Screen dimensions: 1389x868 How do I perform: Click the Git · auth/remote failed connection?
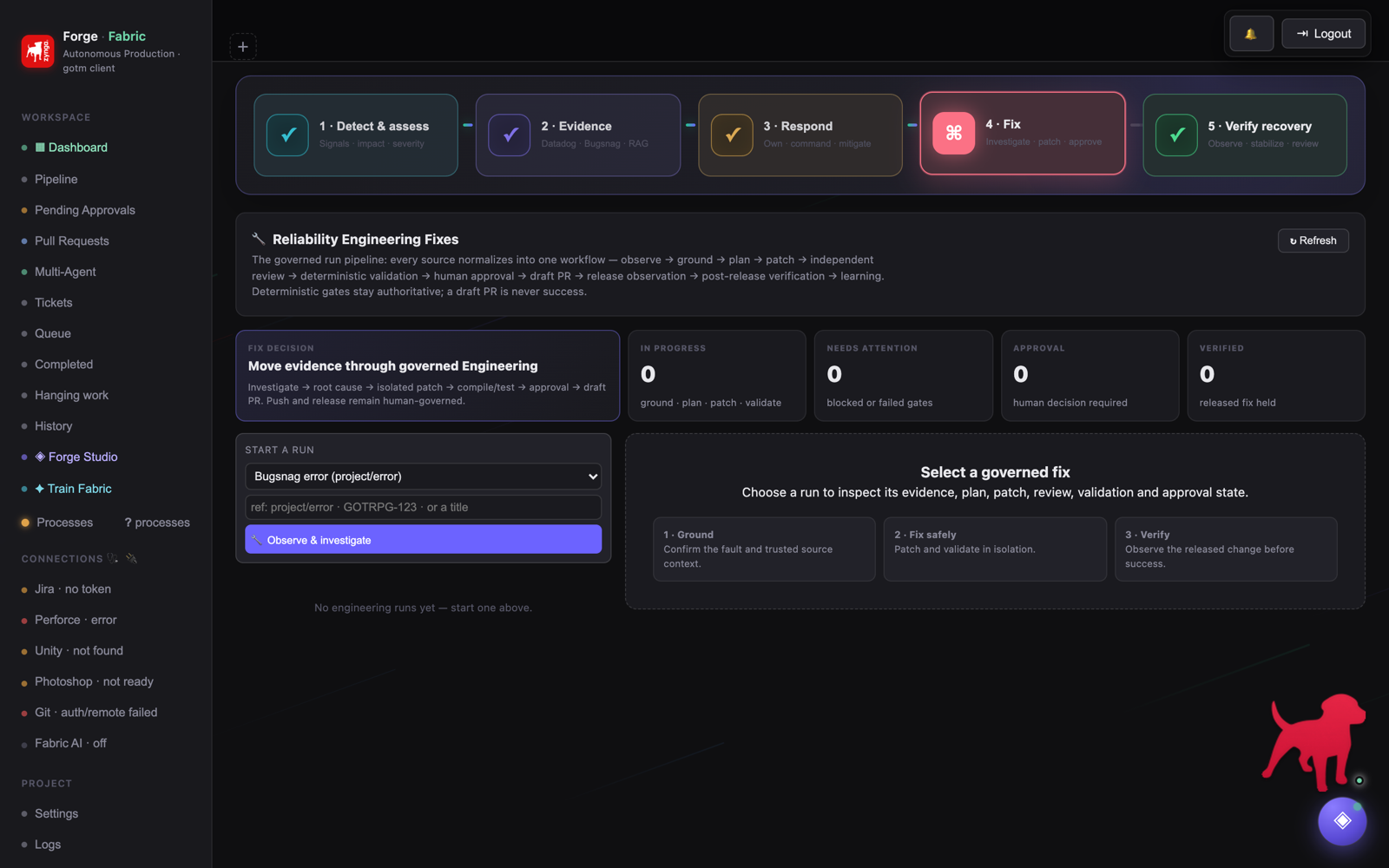(x=96, y=713)
